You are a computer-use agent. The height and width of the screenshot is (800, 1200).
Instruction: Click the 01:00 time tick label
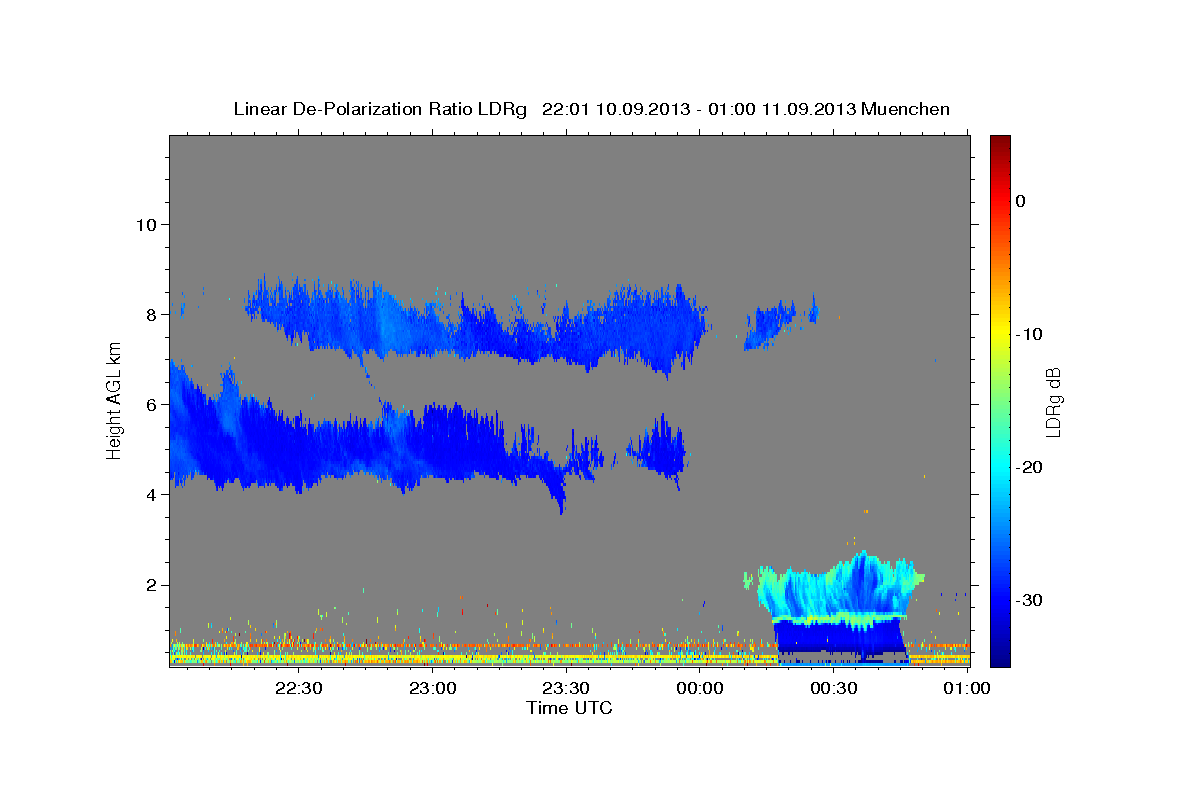[966, 688]
